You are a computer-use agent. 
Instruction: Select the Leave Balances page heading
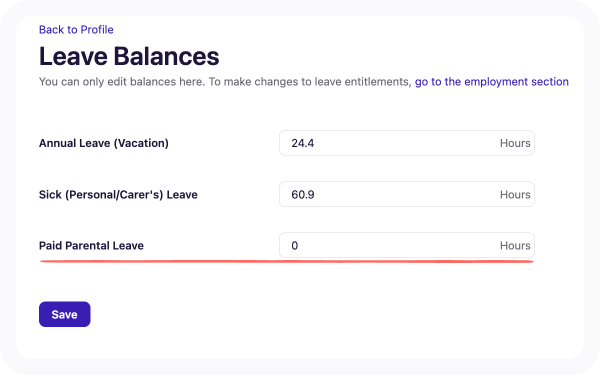(129, 56)
